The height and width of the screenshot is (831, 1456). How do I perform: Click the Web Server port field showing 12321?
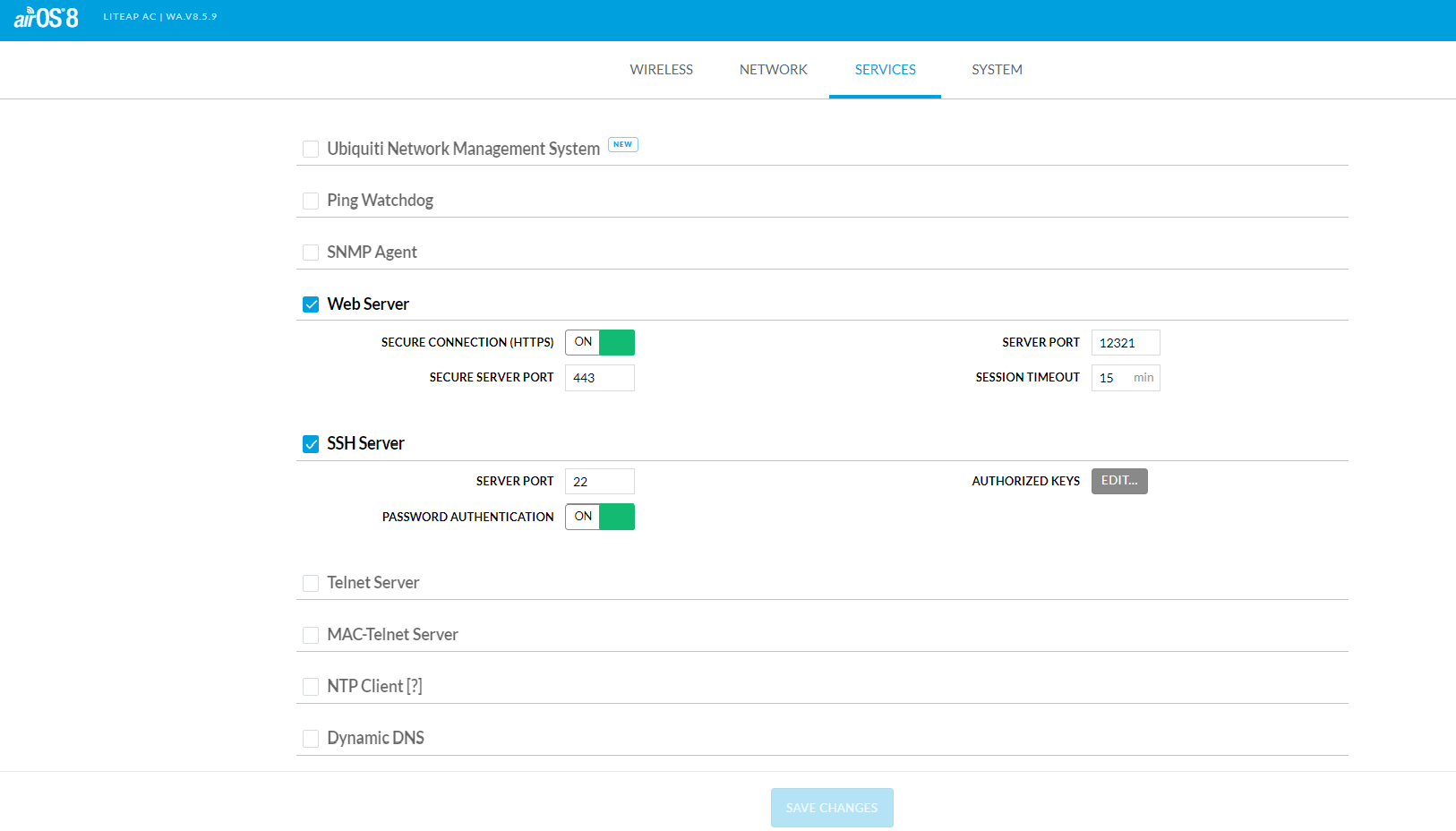[1125, 343]
